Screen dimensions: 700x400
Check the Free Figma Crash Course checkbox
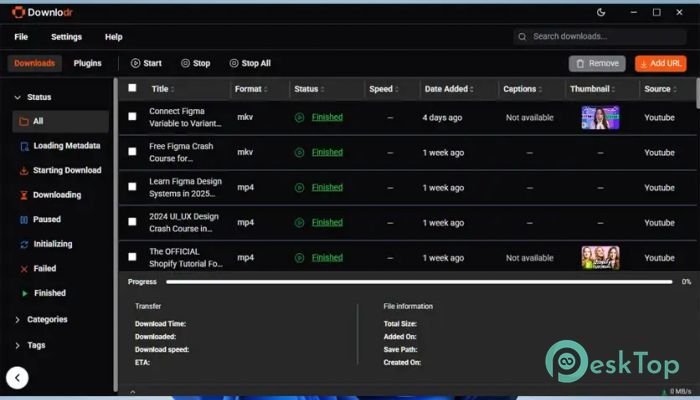coord(132,152)
